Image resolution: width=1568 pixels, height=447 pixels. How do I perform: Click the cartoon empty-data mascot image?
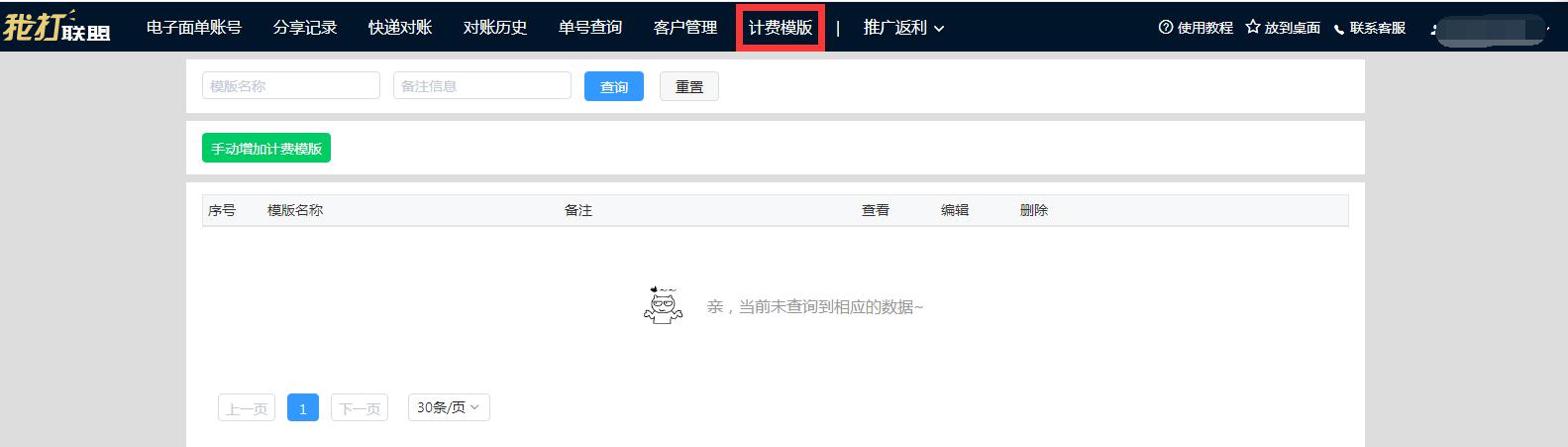coord(663,305)
